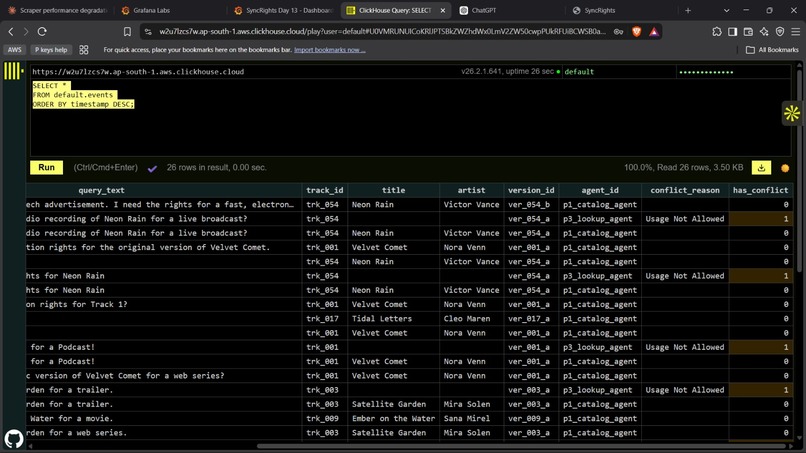The height and width of the screenshot is (453, 806).
Task: Focus the masked password field
Action: pyautogui.click(x=734, y=71)
